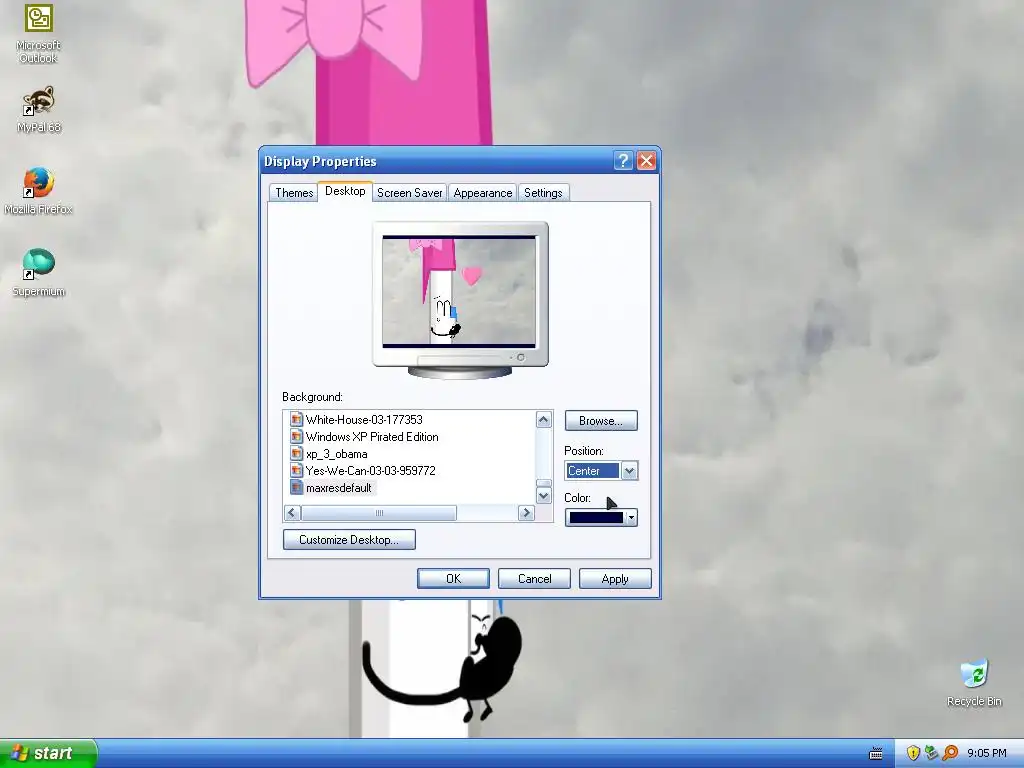Click the keyboard language bar icon on taskbar
This screenshot has height=768, width=1024.
pyautogui.click(x=876, y=754)
